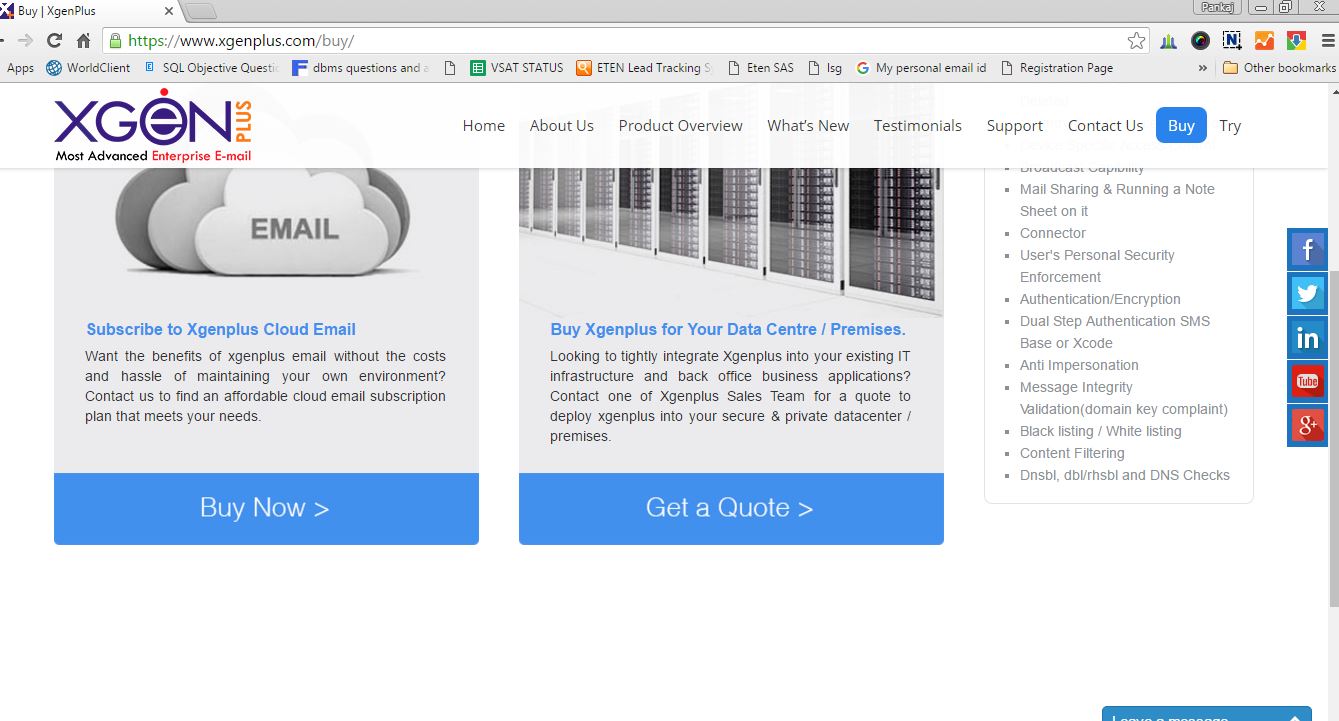
Task: Click the orange extension icon
Action: click(x=1264, y=41)
